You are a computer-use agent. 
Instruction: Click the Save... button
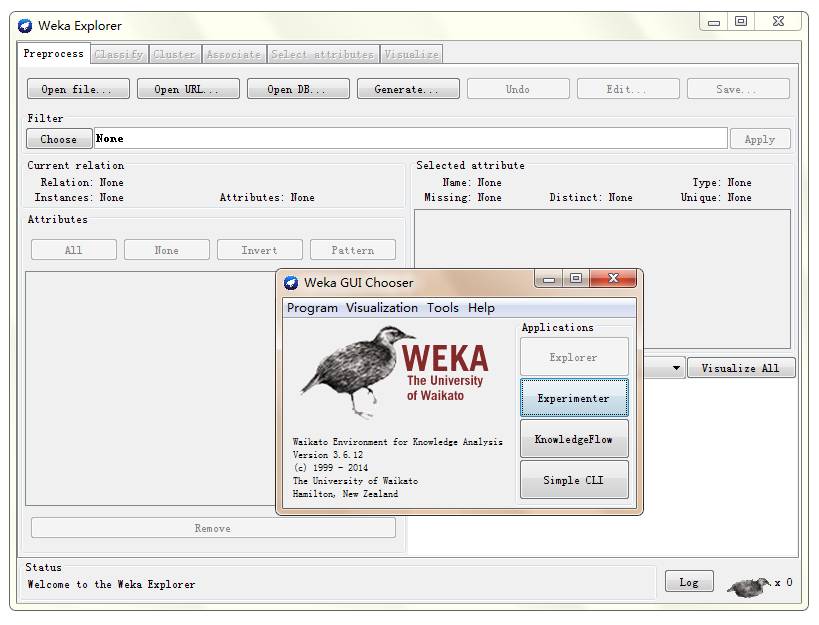[x=738, y=89]
